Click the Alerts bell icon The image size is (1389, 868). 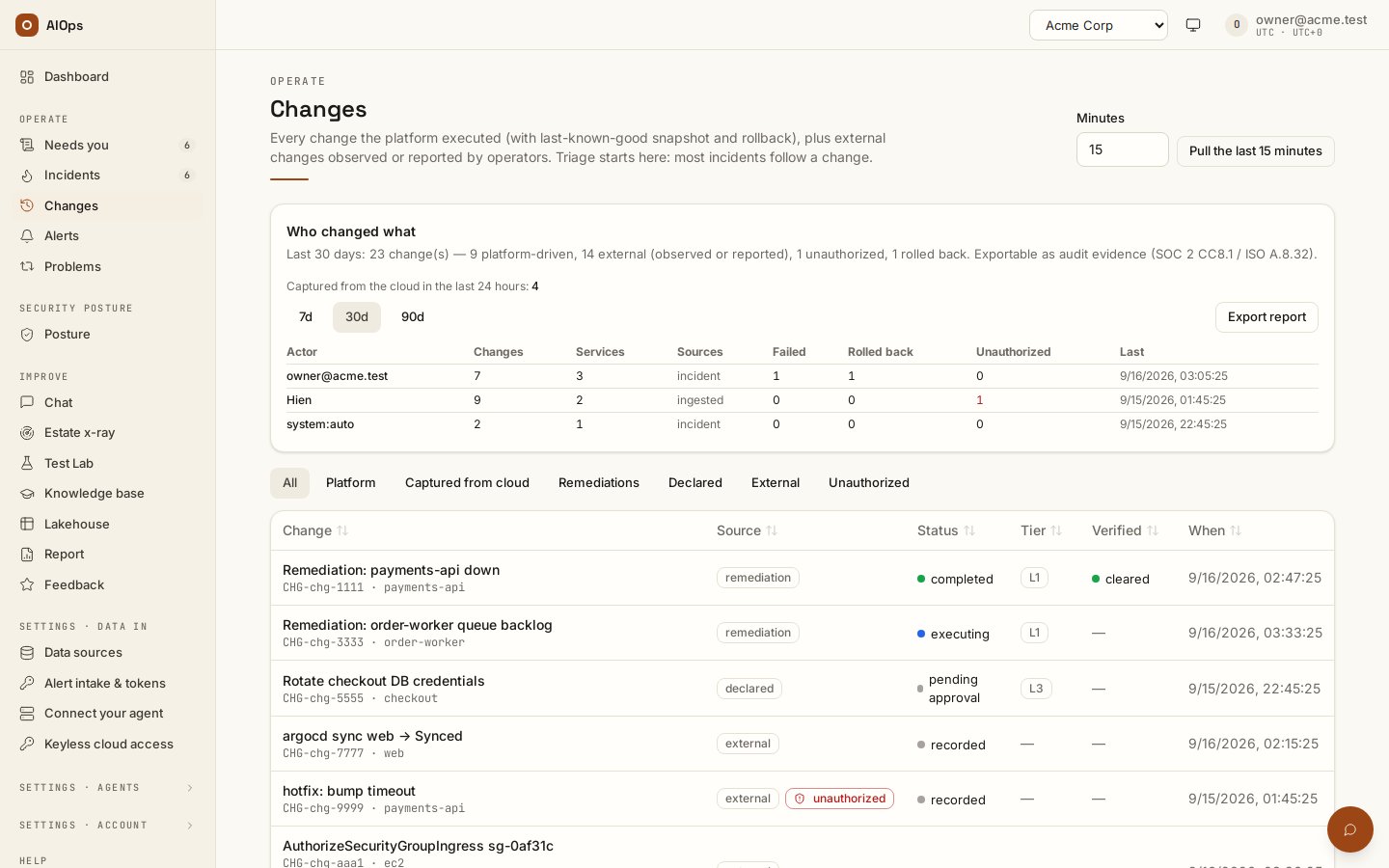click(x=27, y=236)
